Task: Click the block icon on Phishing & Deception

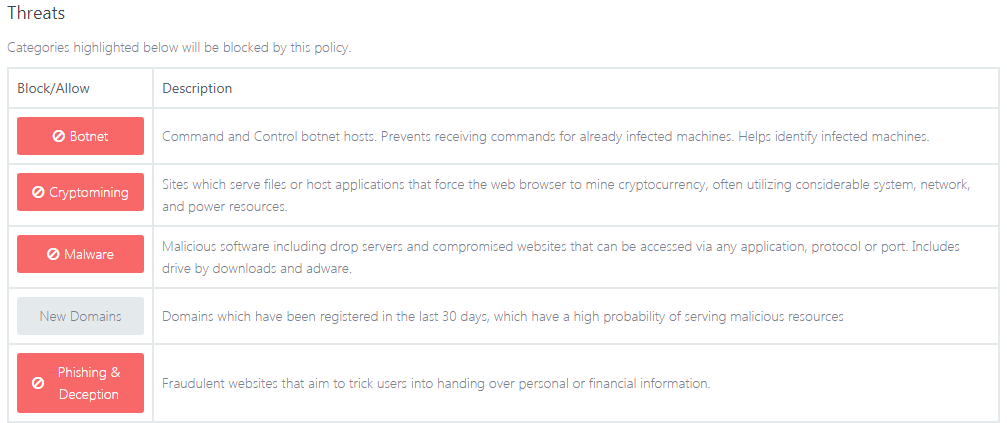Action: [x=38, y=383]
